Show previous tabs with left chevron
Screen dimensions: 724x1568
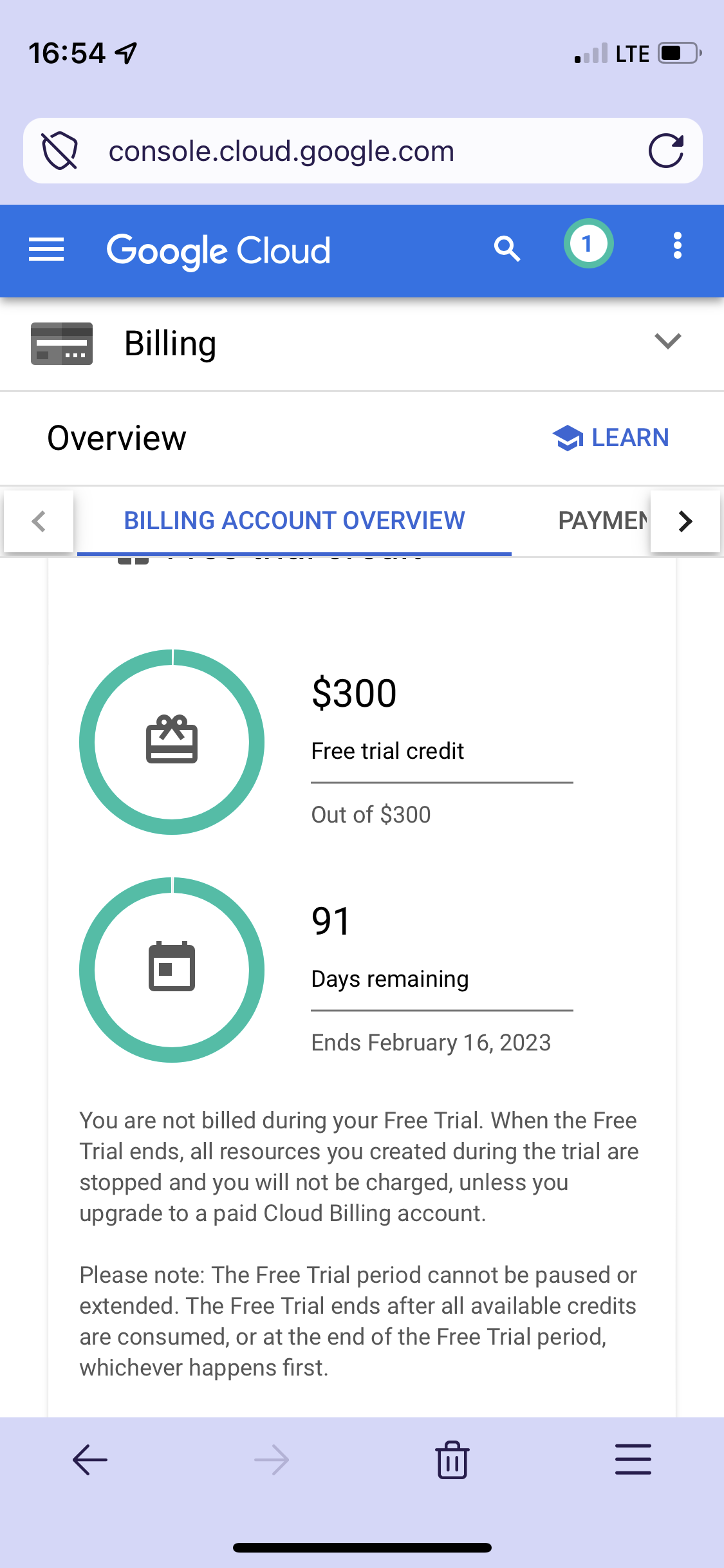click(x=39, y=521)
